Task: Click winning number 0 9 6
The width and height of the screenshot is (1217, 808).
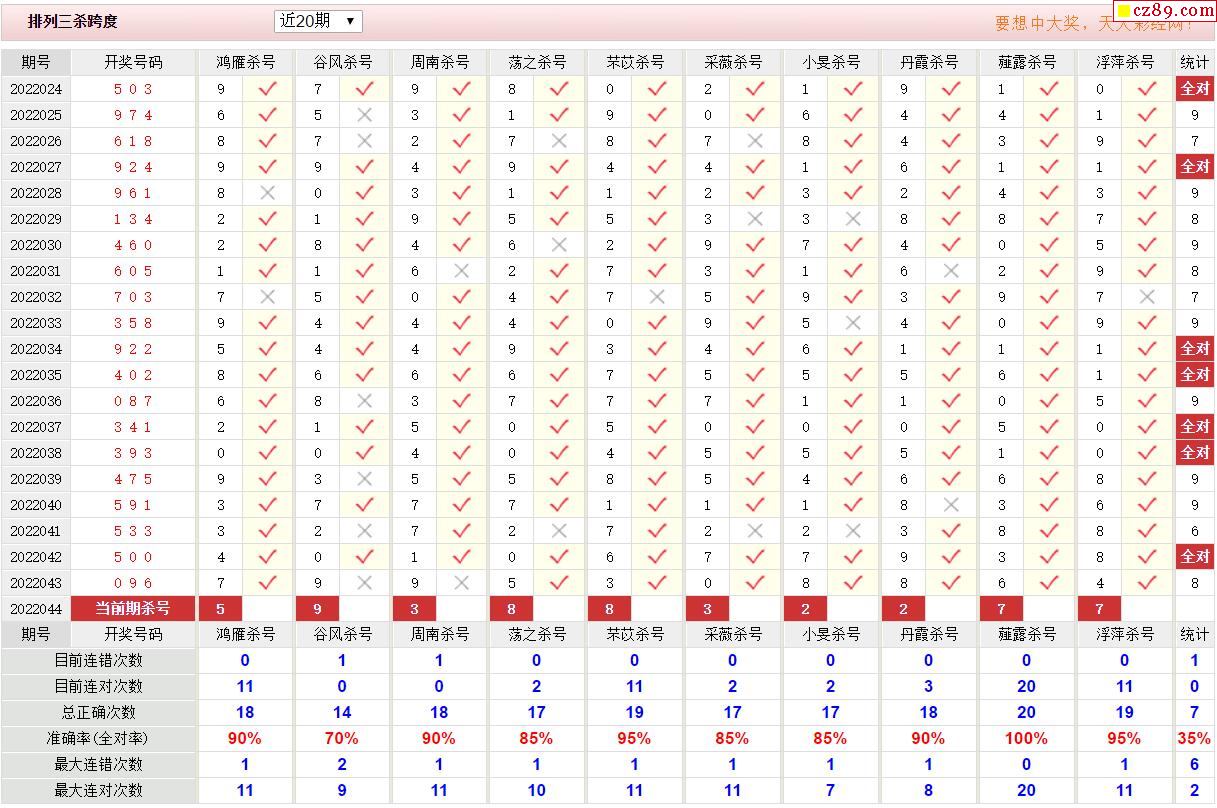Action: [x=133, y=583]
